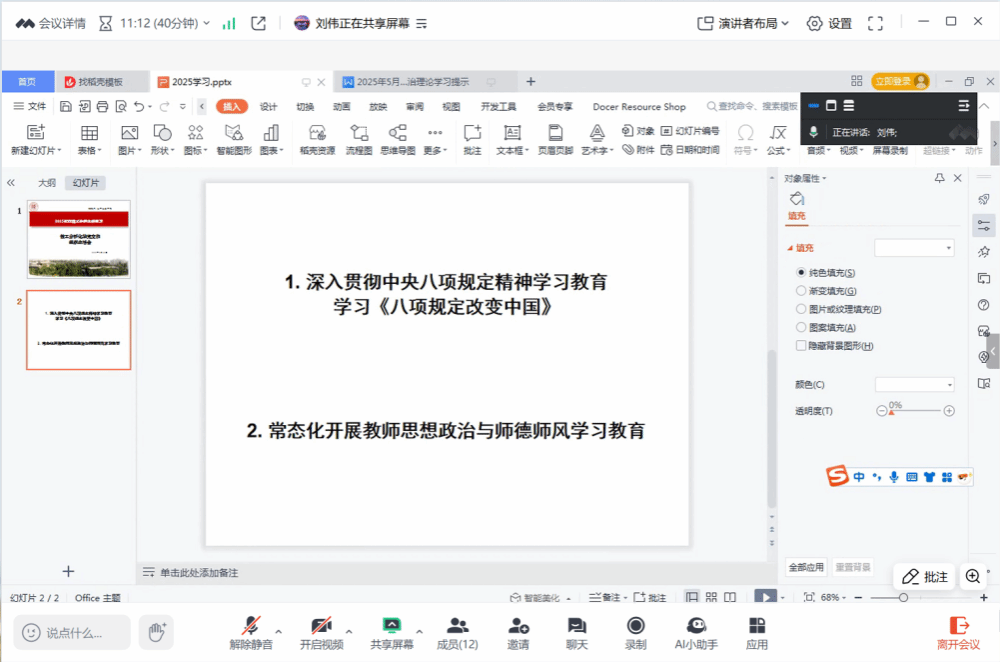1000x662 pixels.
Task: Select slide 1 thumbnail
Action: click(78, 239)
